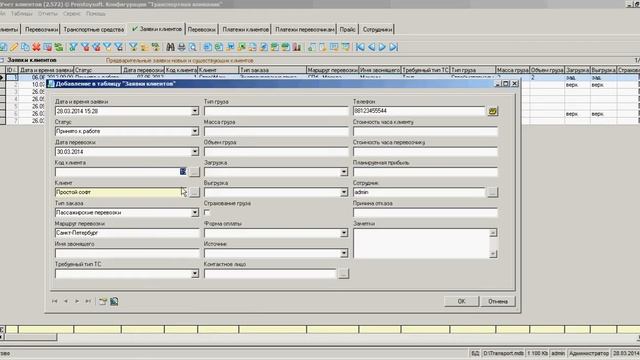Confirm dialog with OK button
Screen dimensions: 640x360
(461, 301)
